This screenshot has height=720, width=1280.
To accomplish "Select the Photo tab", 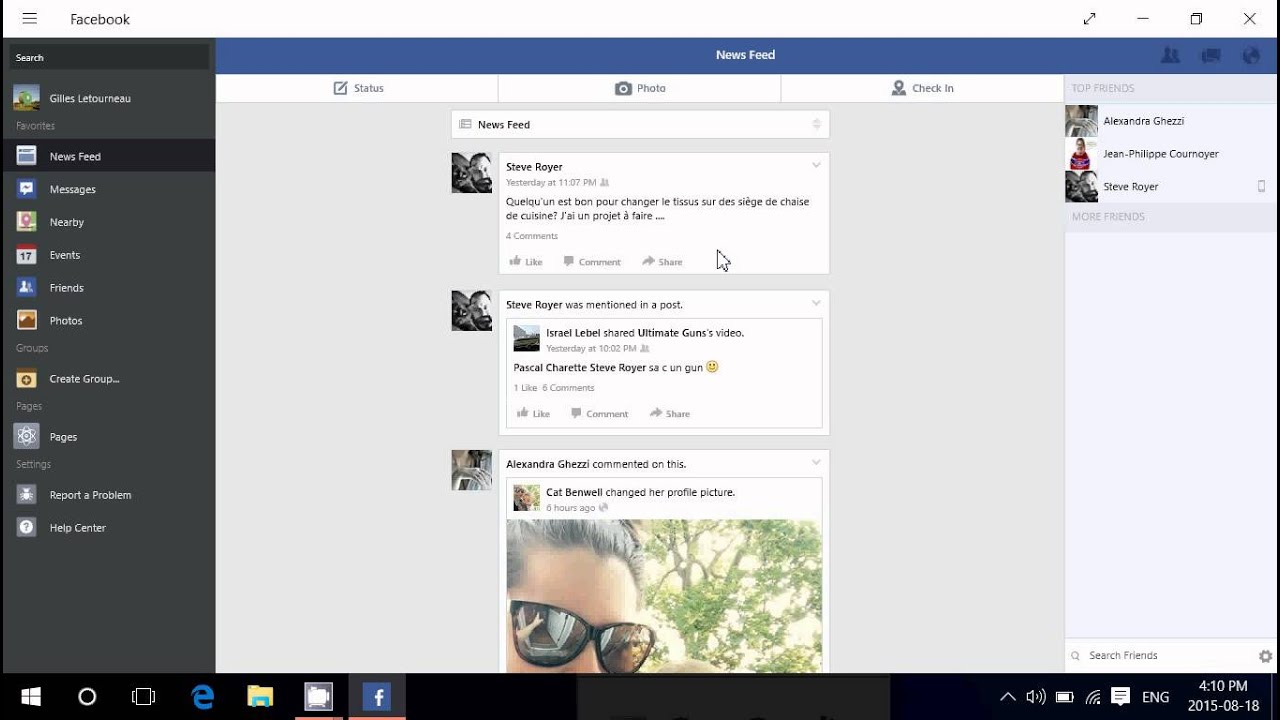I will (640, 88).
